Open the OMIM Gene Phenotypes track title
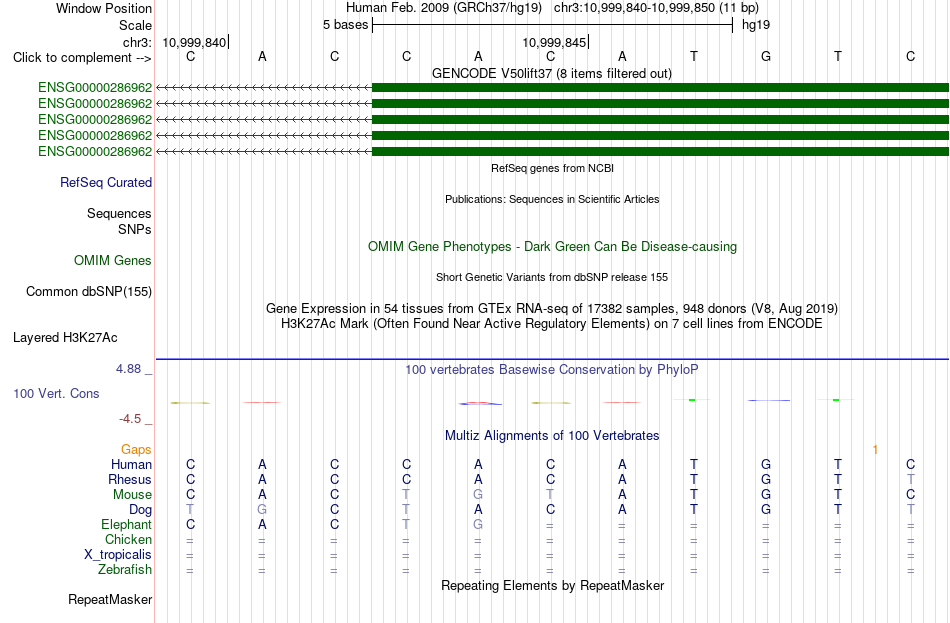This screenshot has width=950, height=623. 553,247
